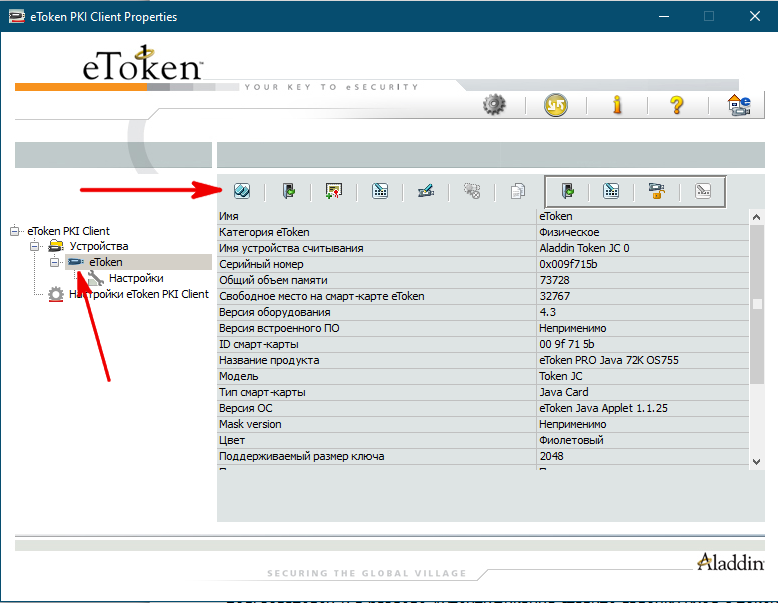The width and height of the screenshot is (778, 603).
Task: Click the free space value '32767'
Action: coord(555,296)
